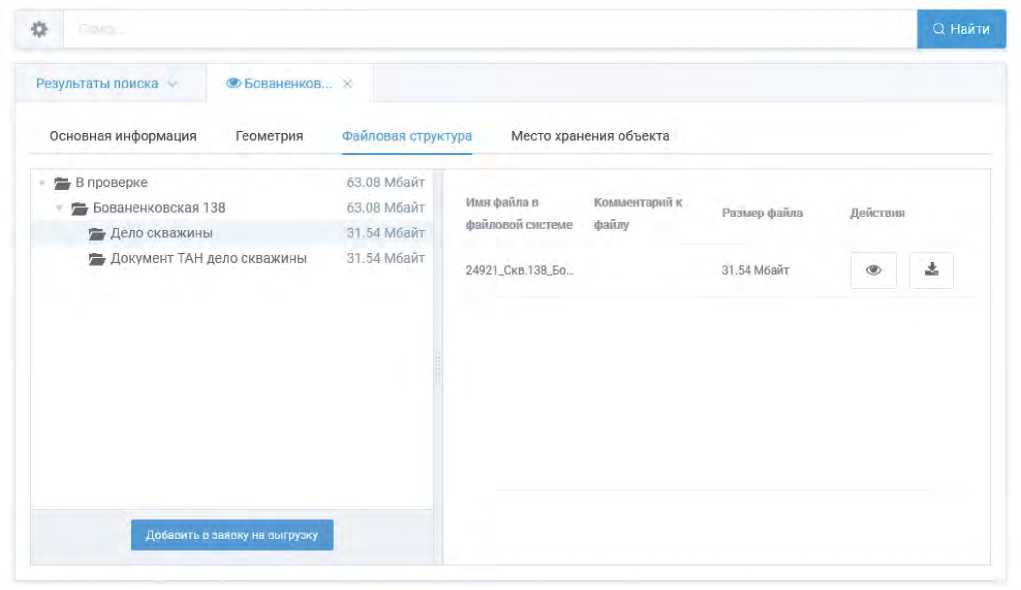
Task: Open the Результаты поиска dropdown arrow
Action: point(173,84)
